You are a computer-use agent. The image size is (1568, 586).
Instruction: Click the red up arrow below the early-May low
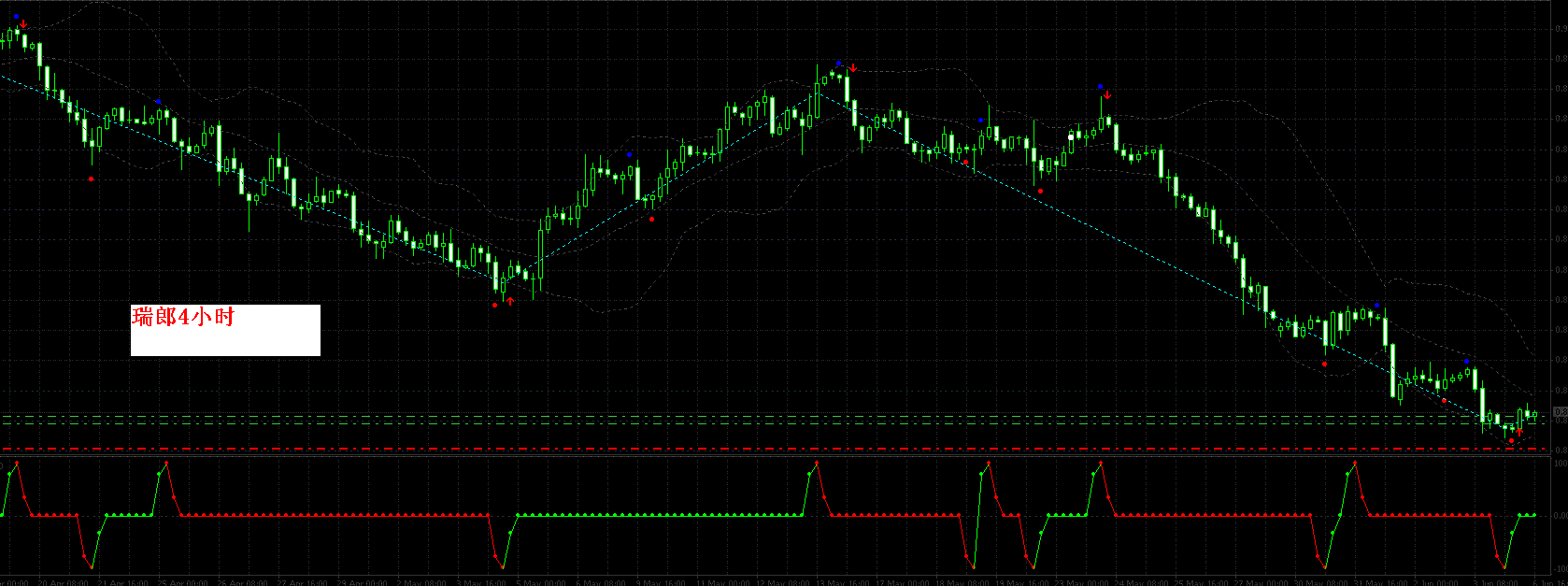pos(510,301)
